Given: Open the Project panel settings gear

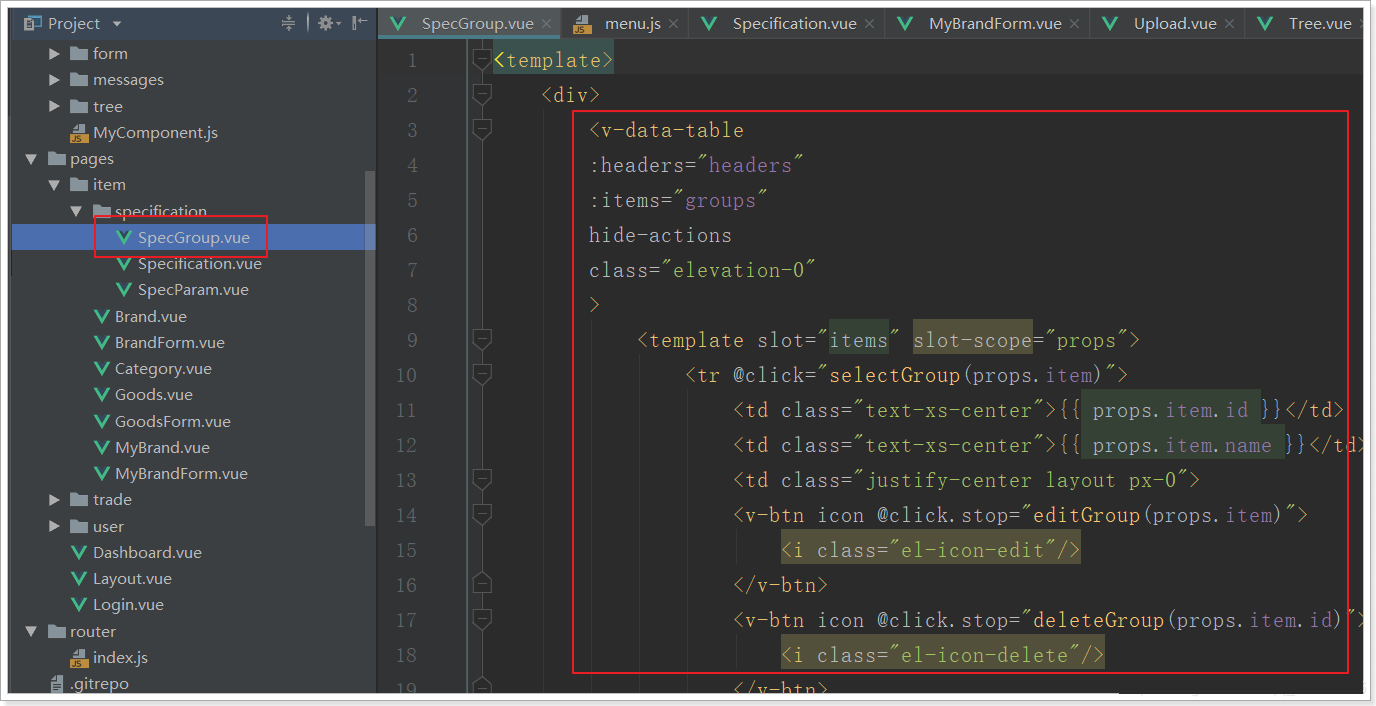Looking at the screenshot, I should click(325, 23).
